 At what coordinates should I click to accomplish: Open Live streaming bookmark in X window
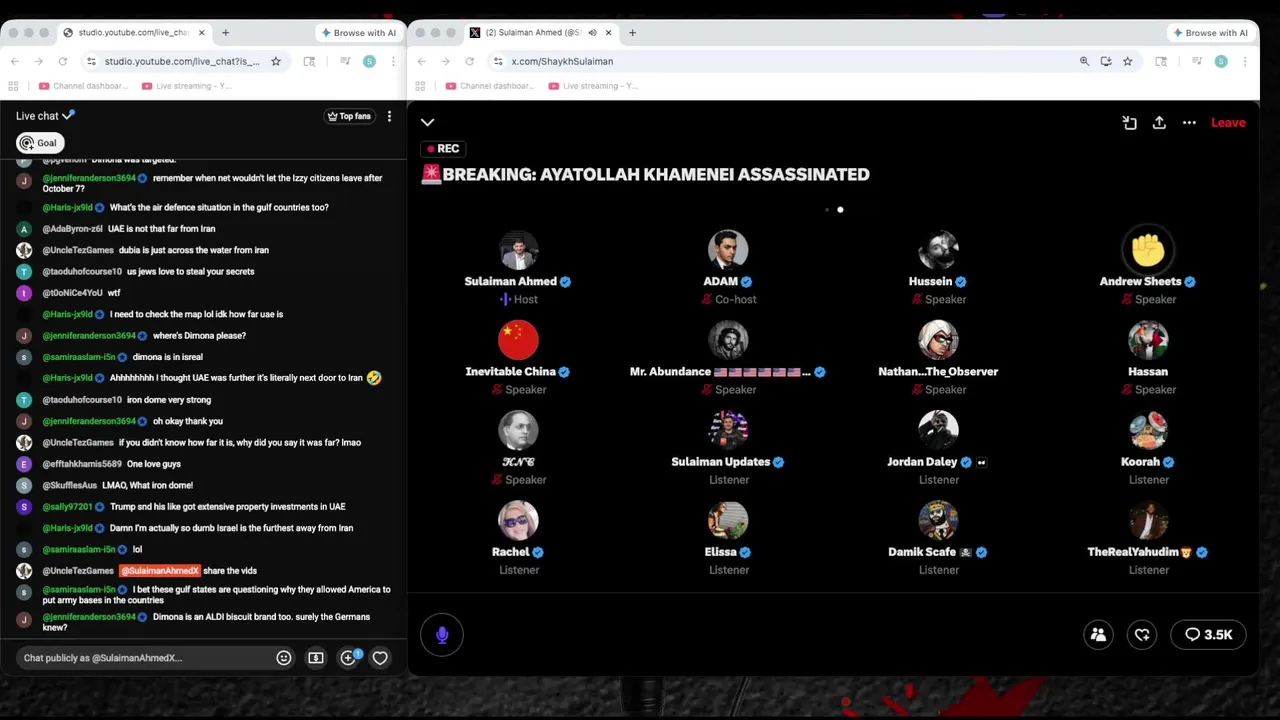(592, 86)
